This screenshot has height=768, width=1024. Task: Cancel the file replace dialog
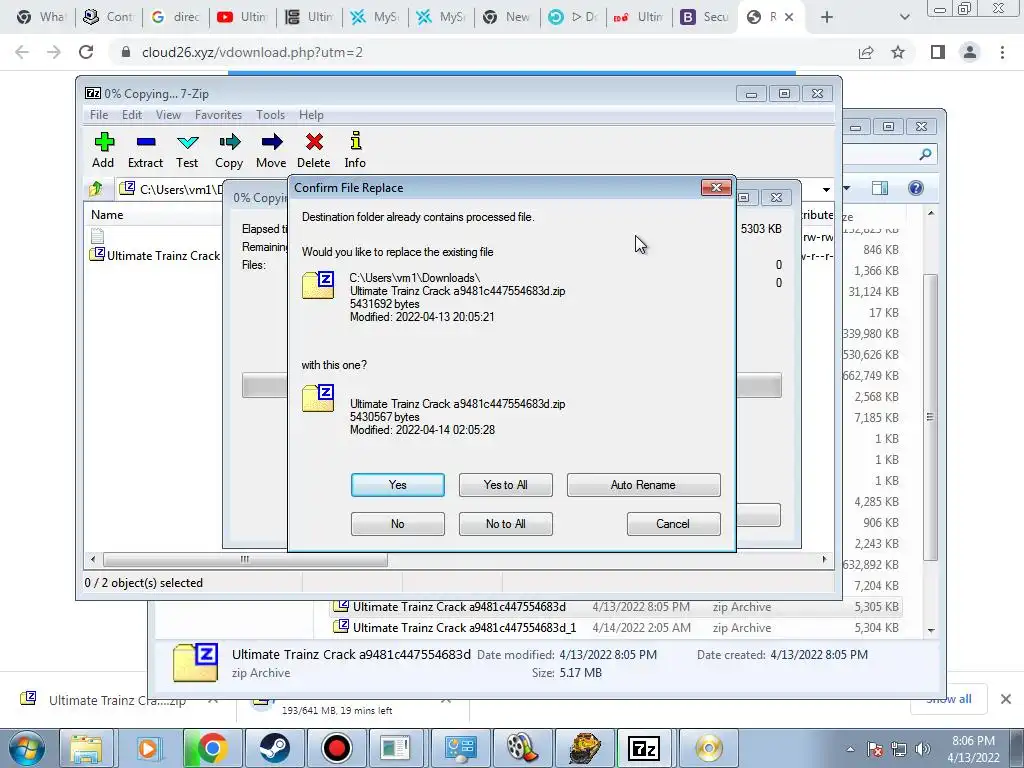click(673, 524)
